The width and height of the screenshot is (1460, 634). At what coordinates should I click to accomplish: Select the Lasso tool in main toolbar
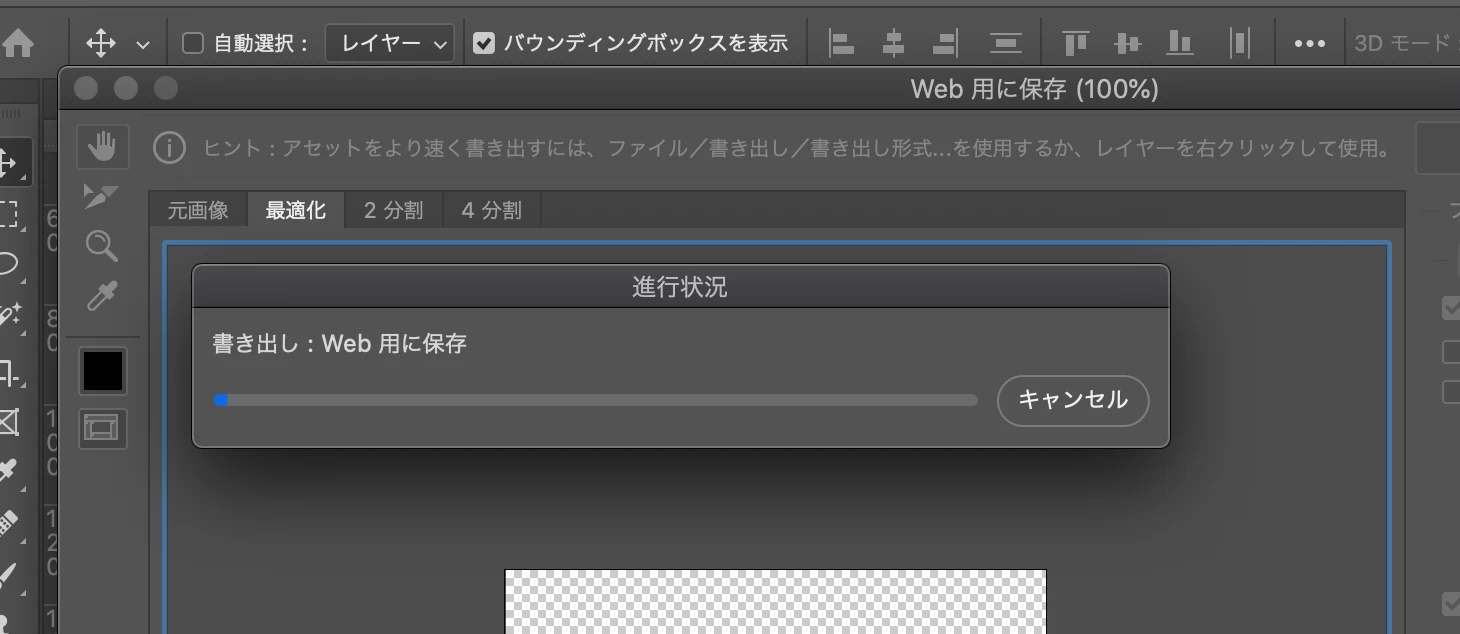(x=8, y=264)
